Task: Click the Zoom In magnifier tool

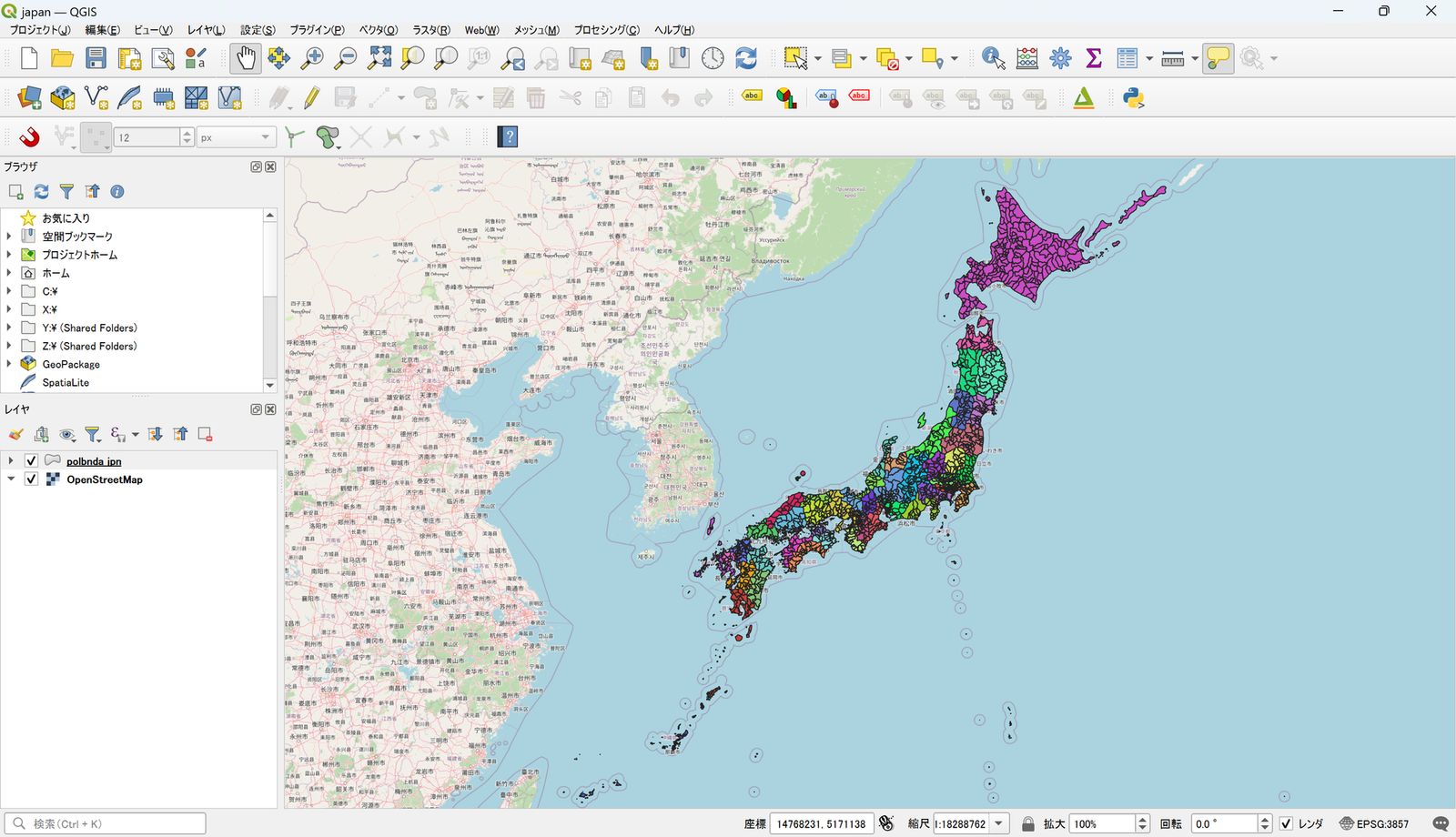Action: [x=312, y=58]
